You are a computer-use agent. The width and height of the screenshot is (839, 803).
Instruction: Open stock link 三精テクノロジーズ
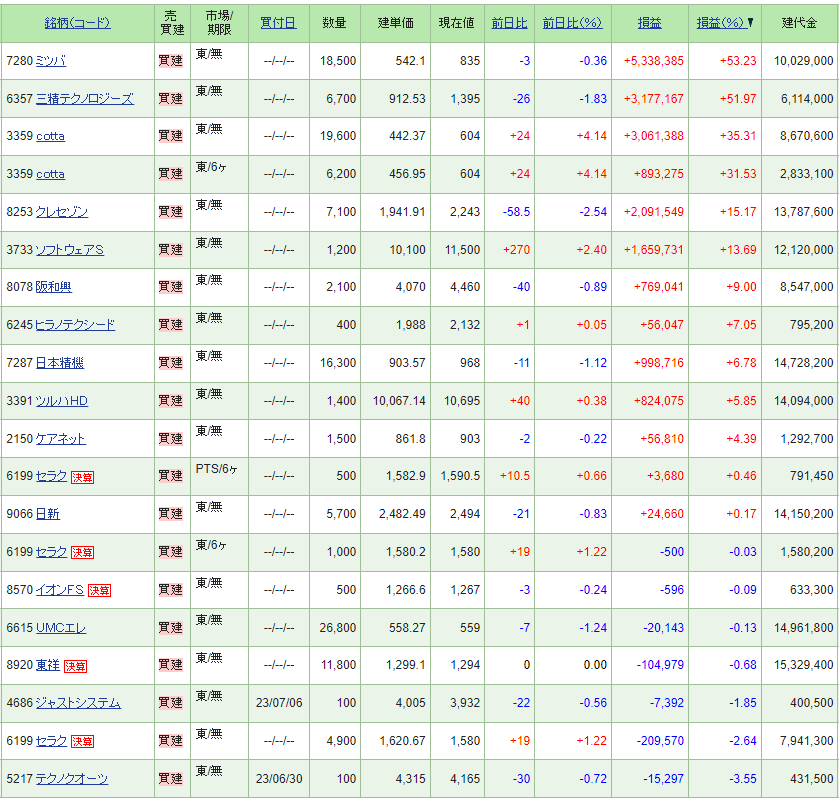coord(85,99)
